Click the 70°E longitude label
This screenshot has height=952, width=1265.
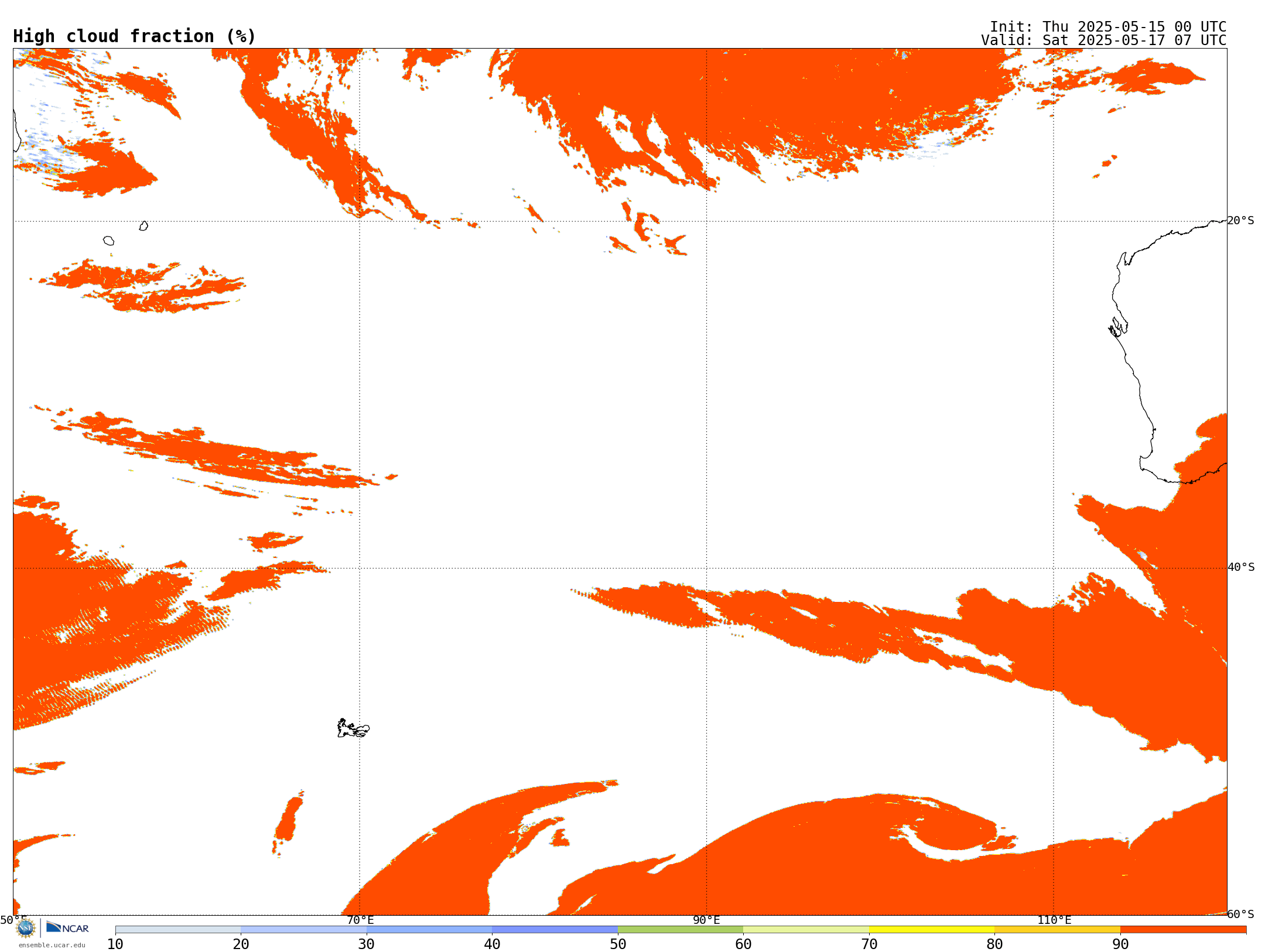point(360,920)
